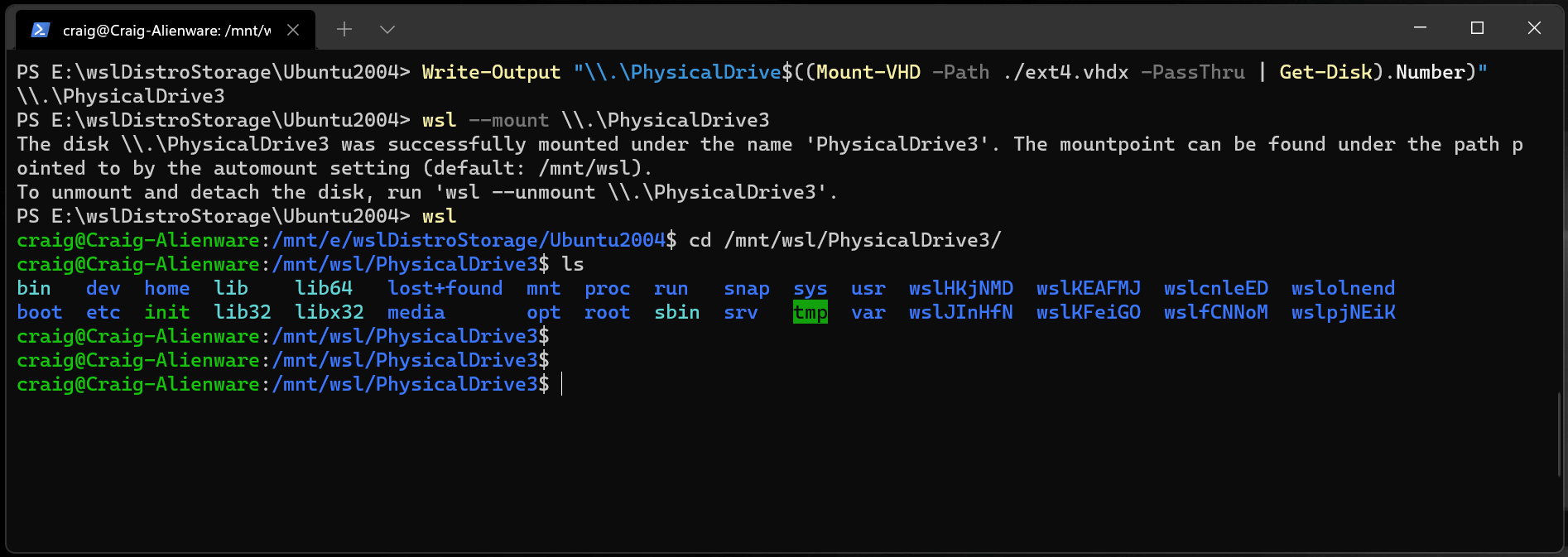The width and height of the screenshot is (1568, 557).
Task: Click the 'home' directory entry
Action: click(167, 288)
